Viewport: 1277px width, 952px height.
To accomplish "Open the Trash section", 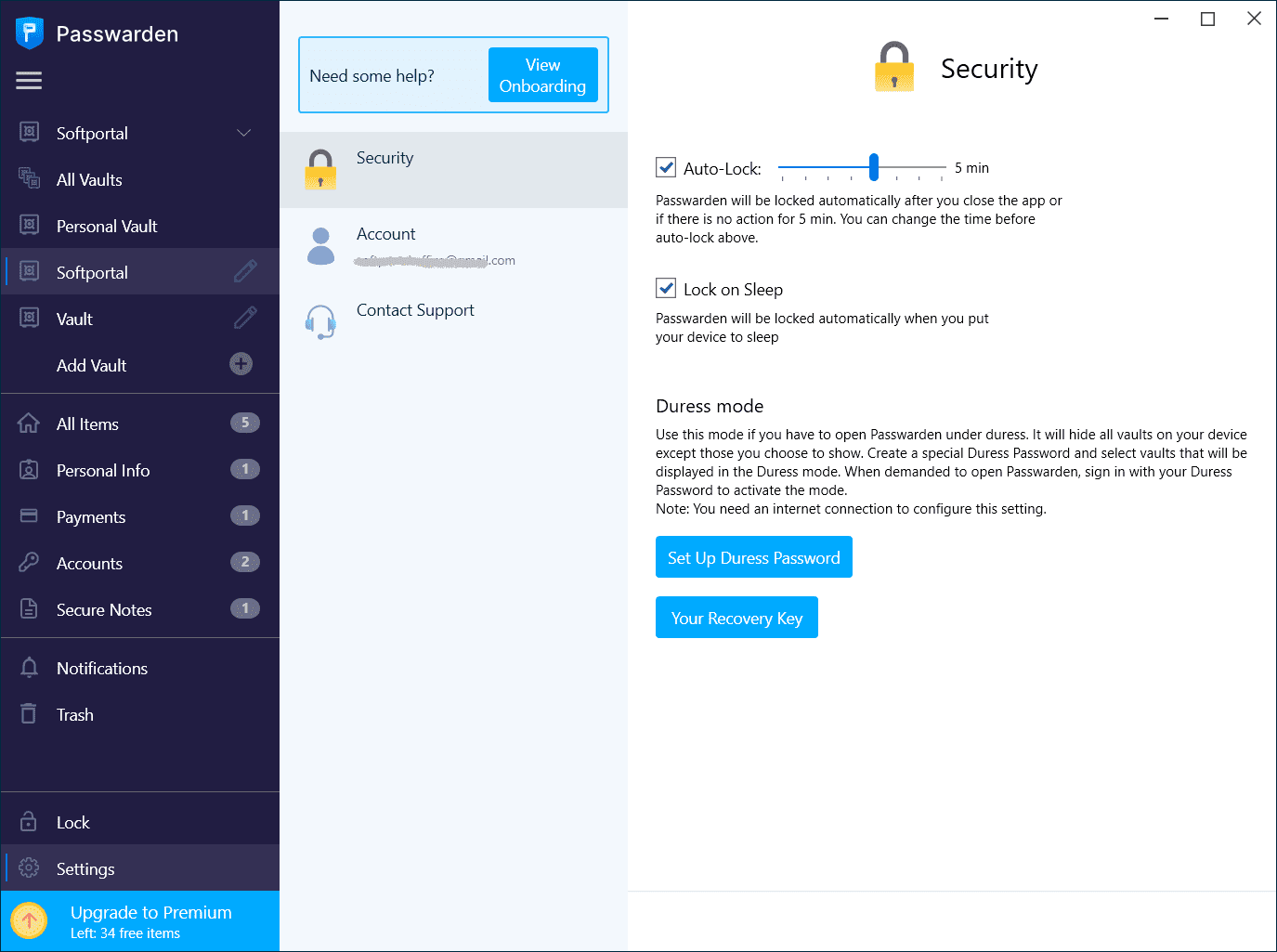I will click(x=140, y=714).
